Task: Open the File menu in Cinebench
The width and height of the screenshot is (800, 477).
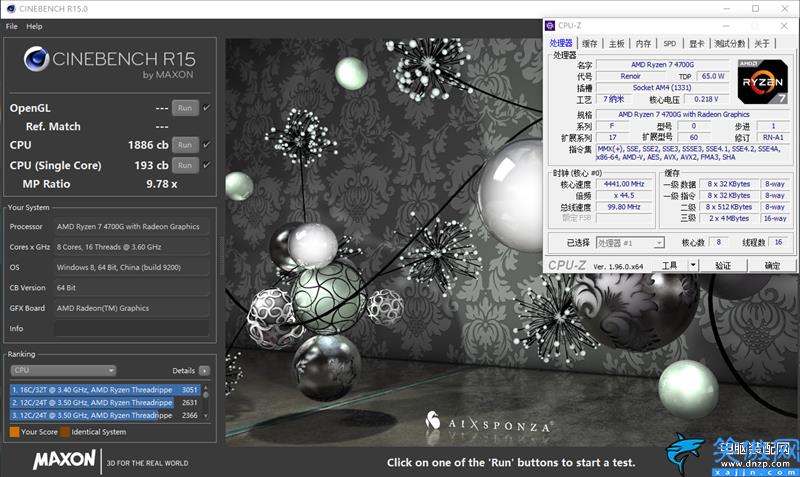Action: point(12,27)
